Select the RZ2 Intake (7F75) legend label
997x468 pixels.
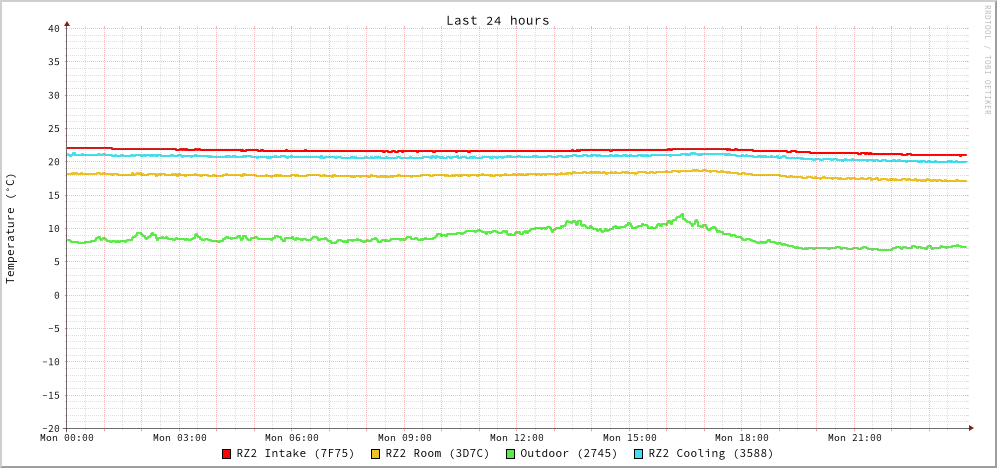(x=295, y=454)
